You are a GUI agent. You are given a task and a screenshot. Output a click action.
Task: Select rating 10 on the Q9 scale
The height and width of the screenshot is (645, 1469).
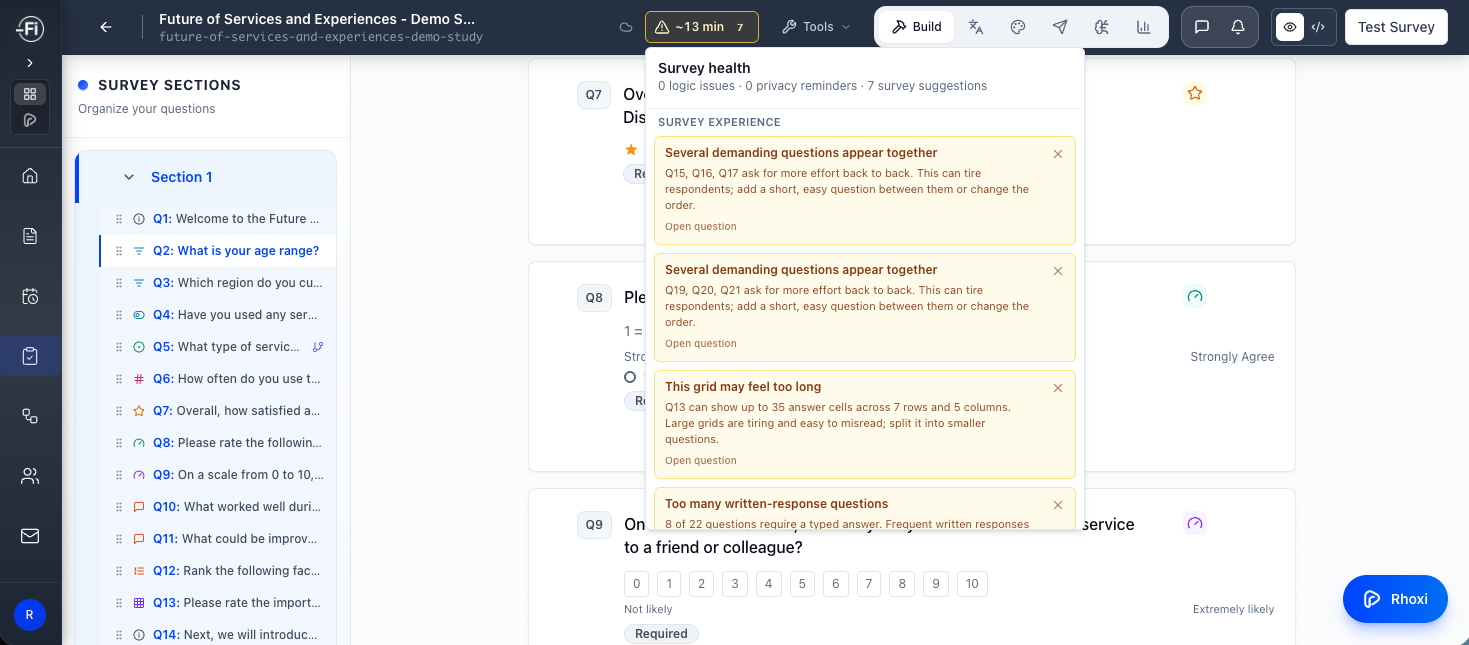point(972,584)
